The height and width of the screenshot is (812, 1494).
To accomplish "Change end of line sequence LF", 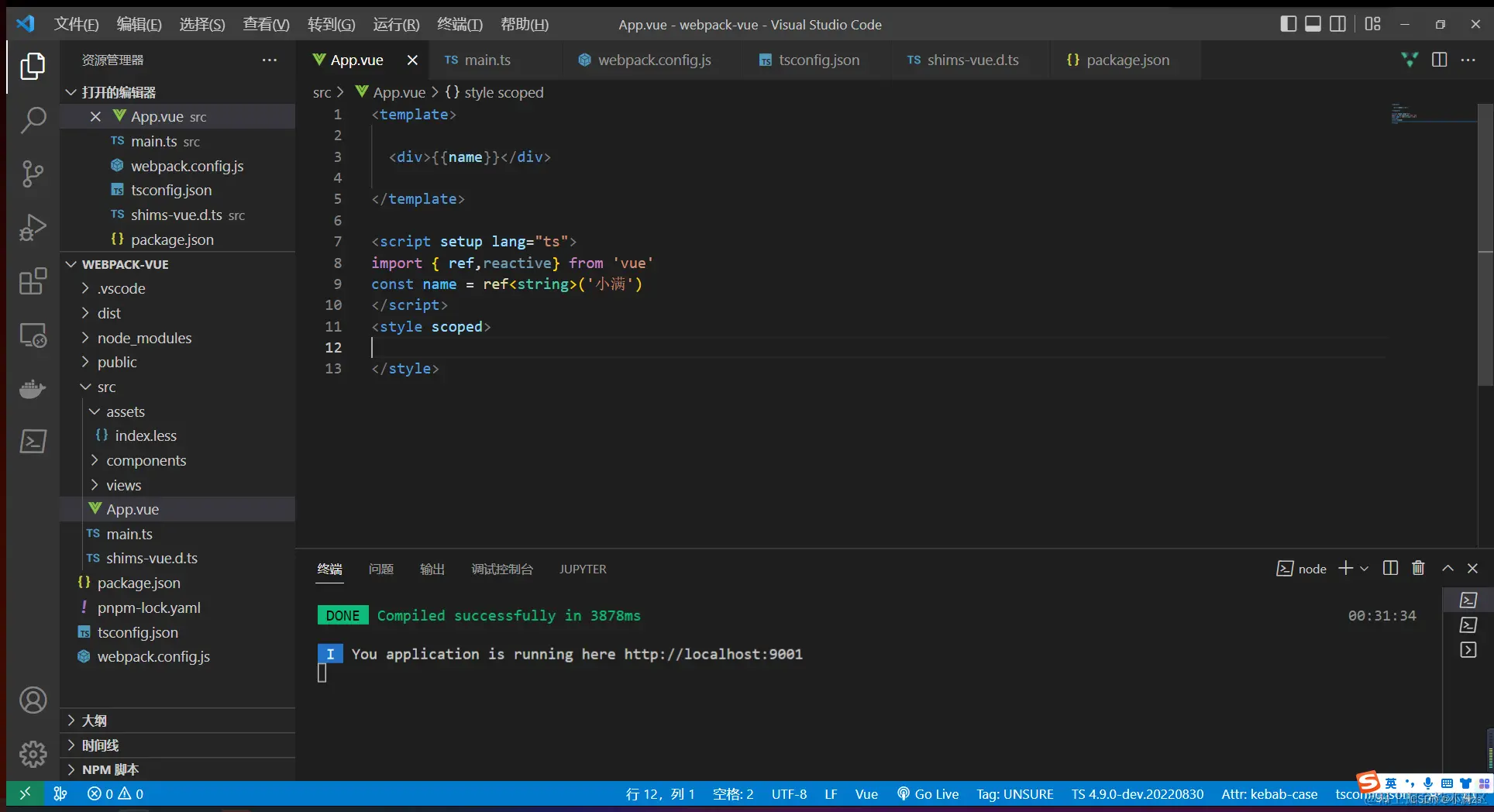I will tap(831, 793).
